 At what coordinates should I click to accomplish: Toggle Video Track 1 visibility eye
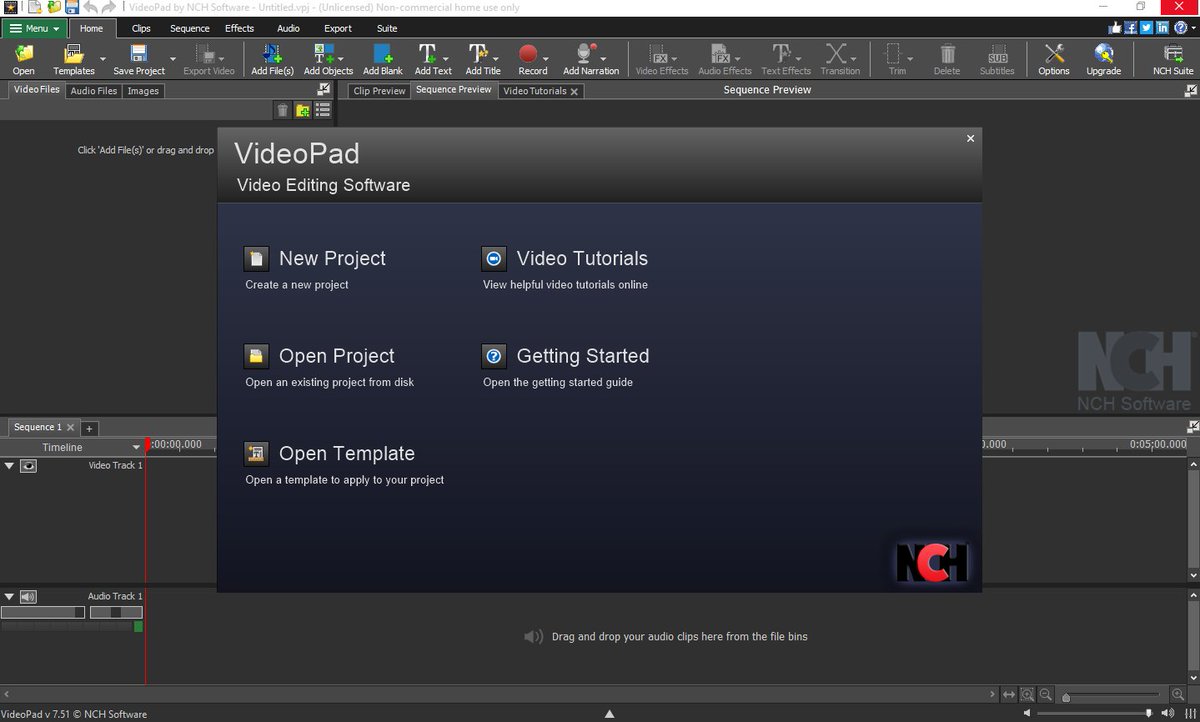(x=28, y=466)
